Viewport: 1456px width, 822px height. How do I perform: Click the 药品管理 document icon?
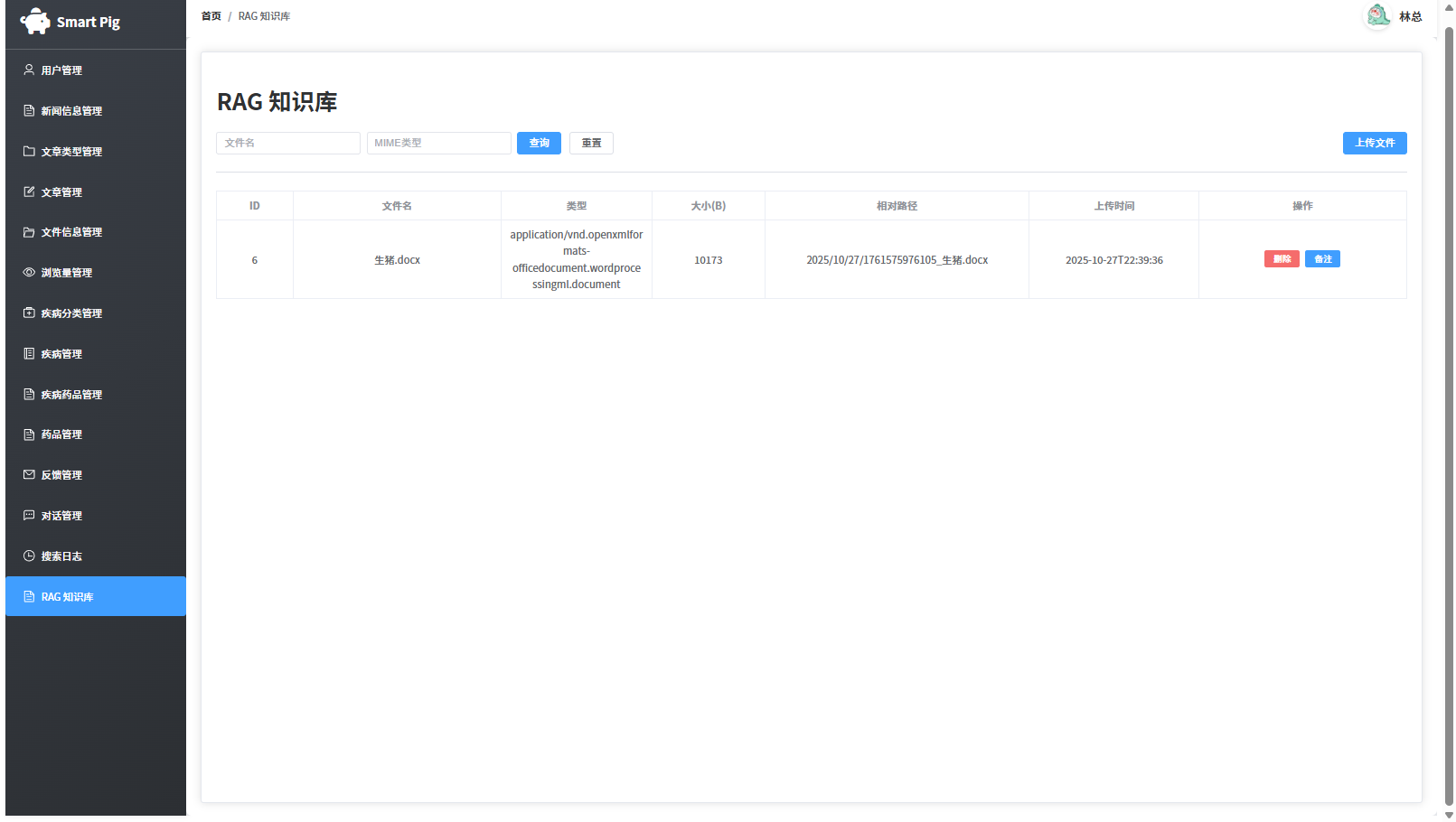29,434
